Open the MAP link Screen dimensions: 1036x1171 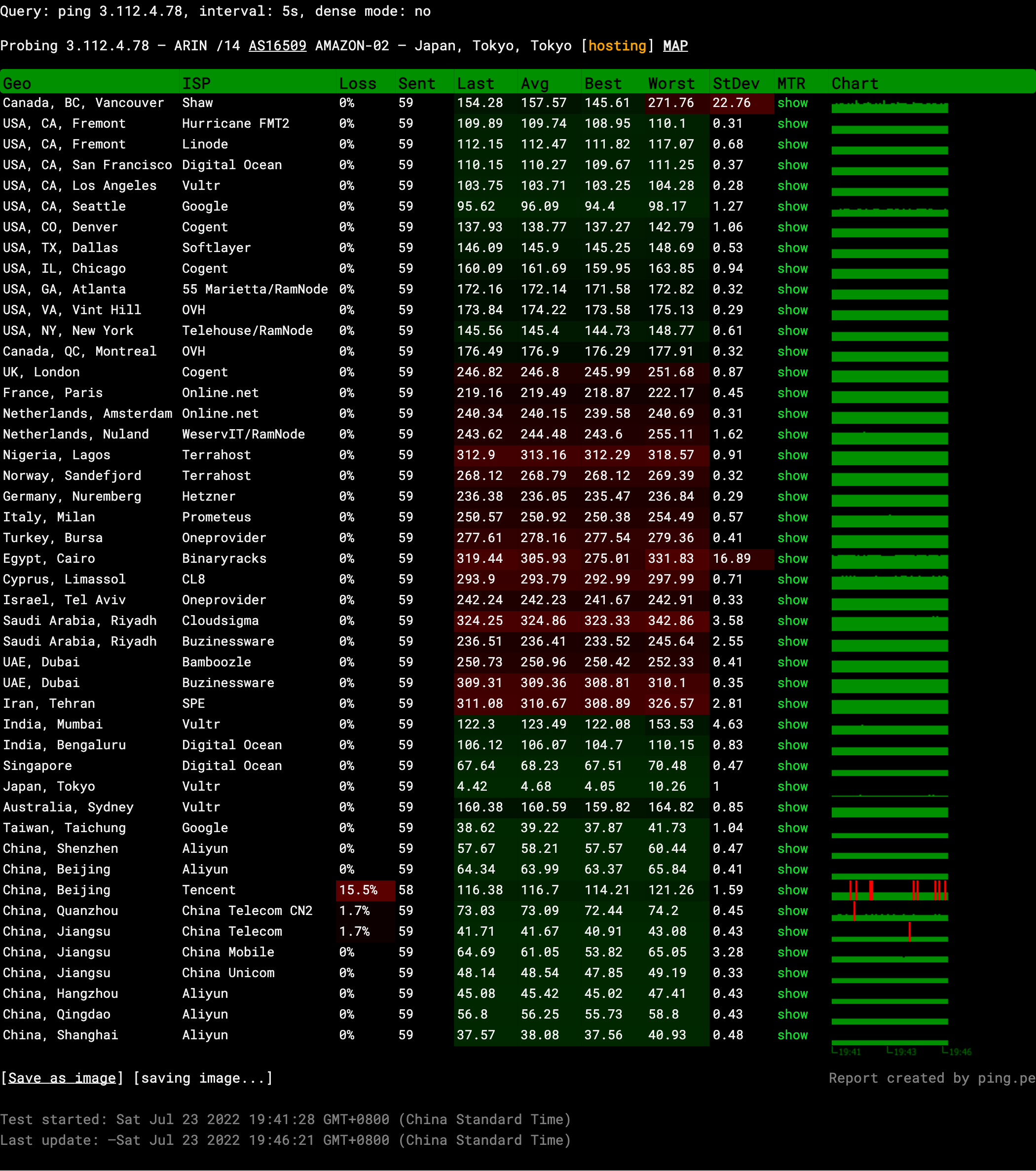pos(675,46)
